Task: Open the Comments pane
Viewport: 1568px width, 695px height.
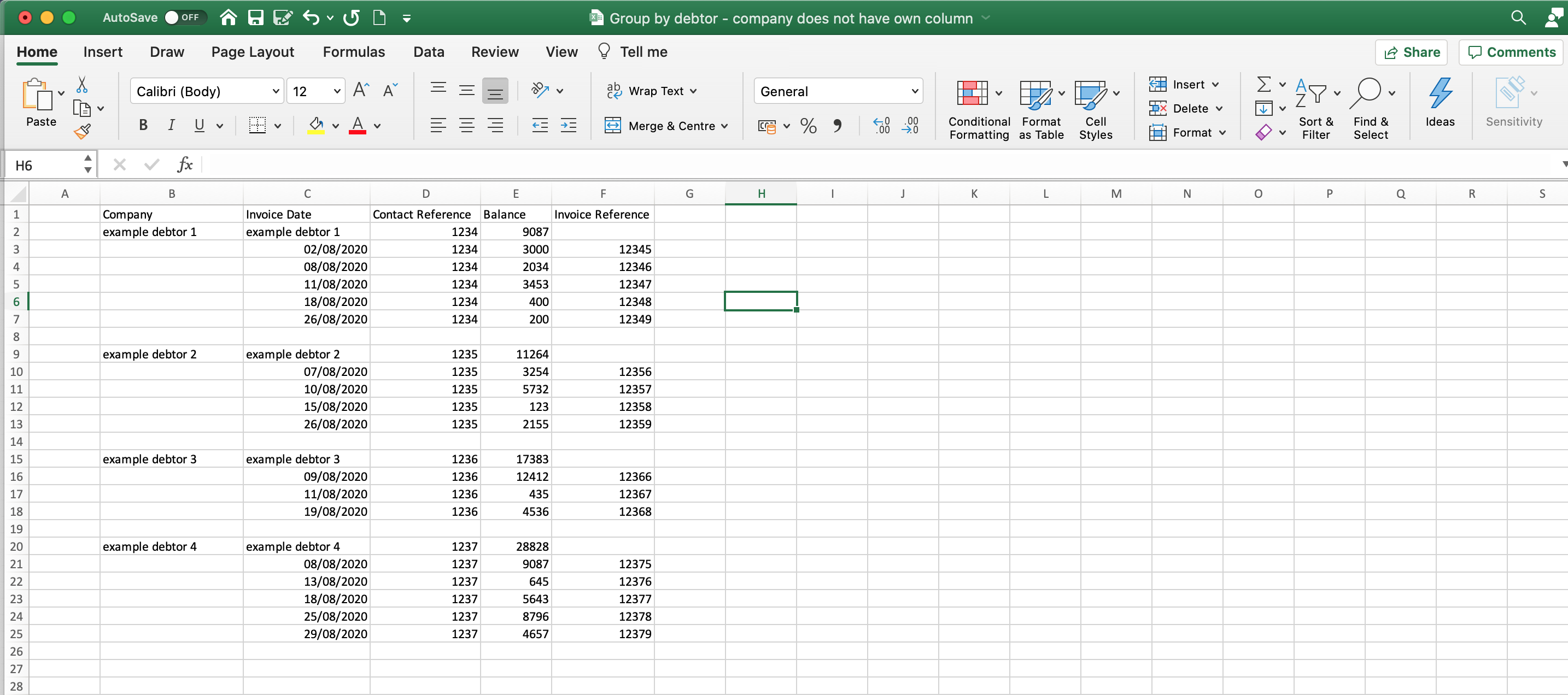Action: click(x=1511, y=52)
